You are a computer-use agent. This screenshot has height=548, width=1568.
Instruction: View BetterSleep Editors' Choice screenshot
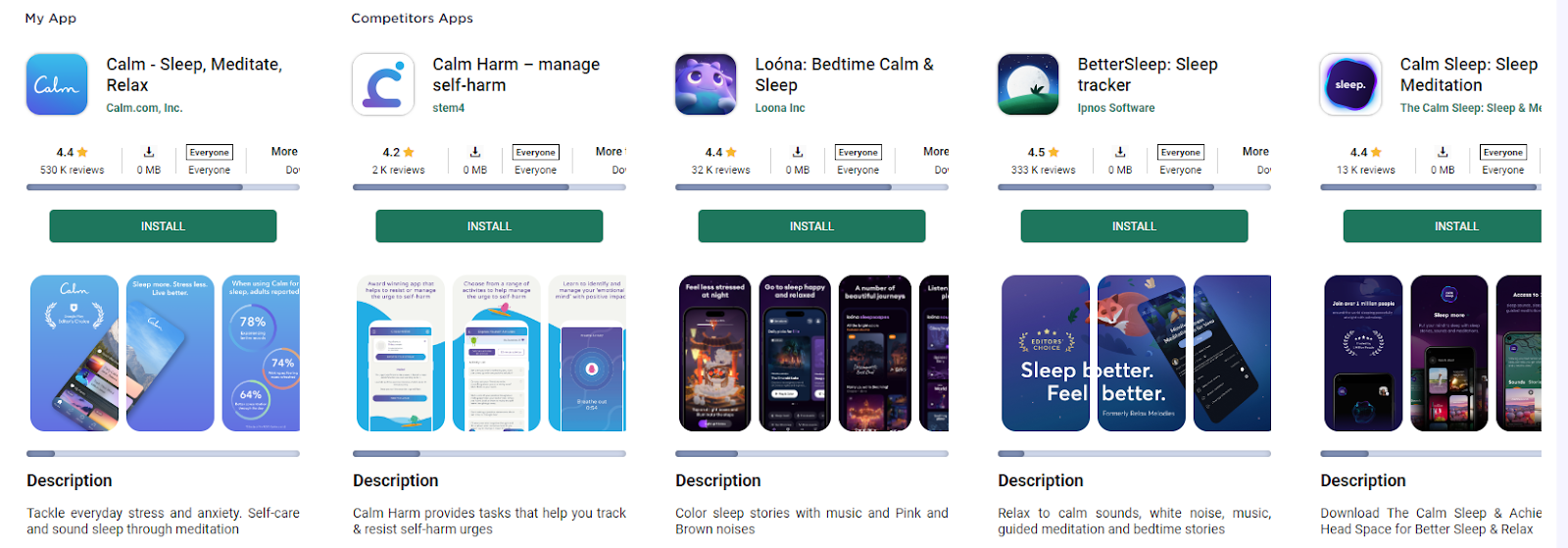click(x=1046, y=353)
